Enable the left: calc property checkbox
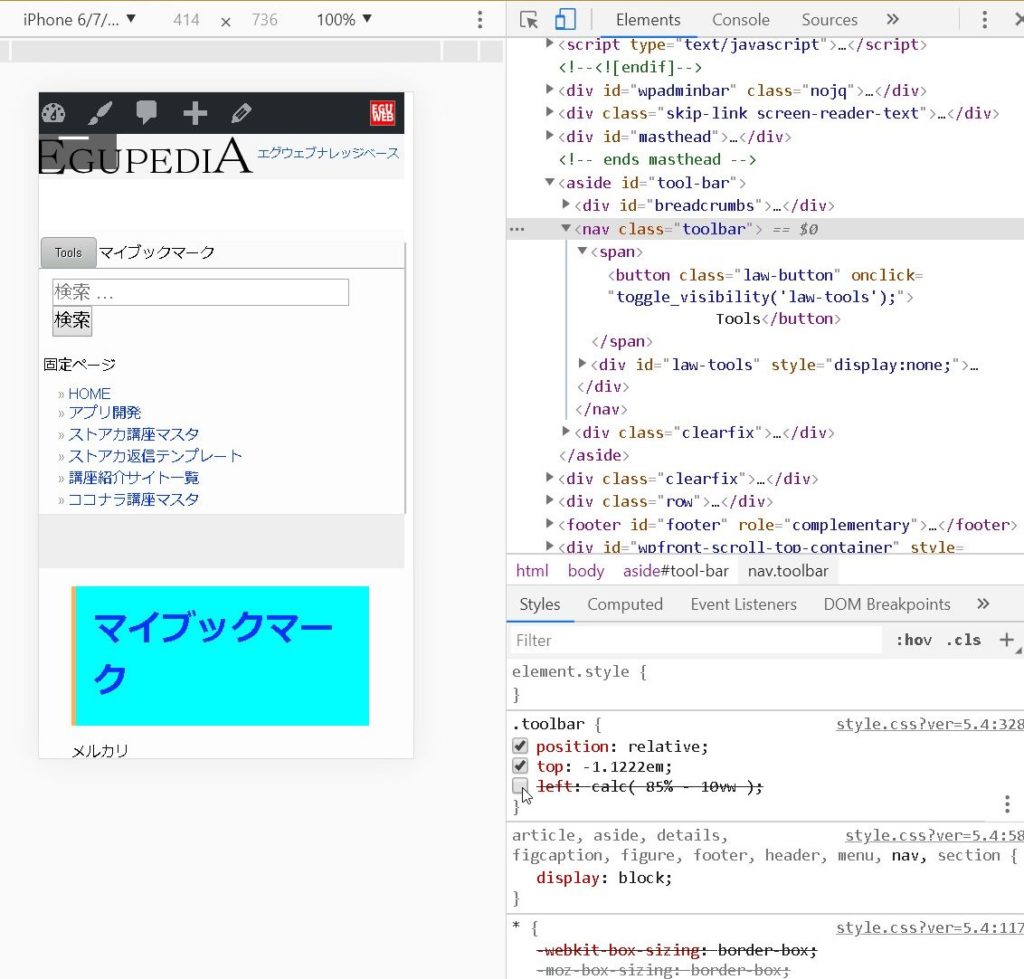The image size is (1024, 979). (x=520, y=786)
